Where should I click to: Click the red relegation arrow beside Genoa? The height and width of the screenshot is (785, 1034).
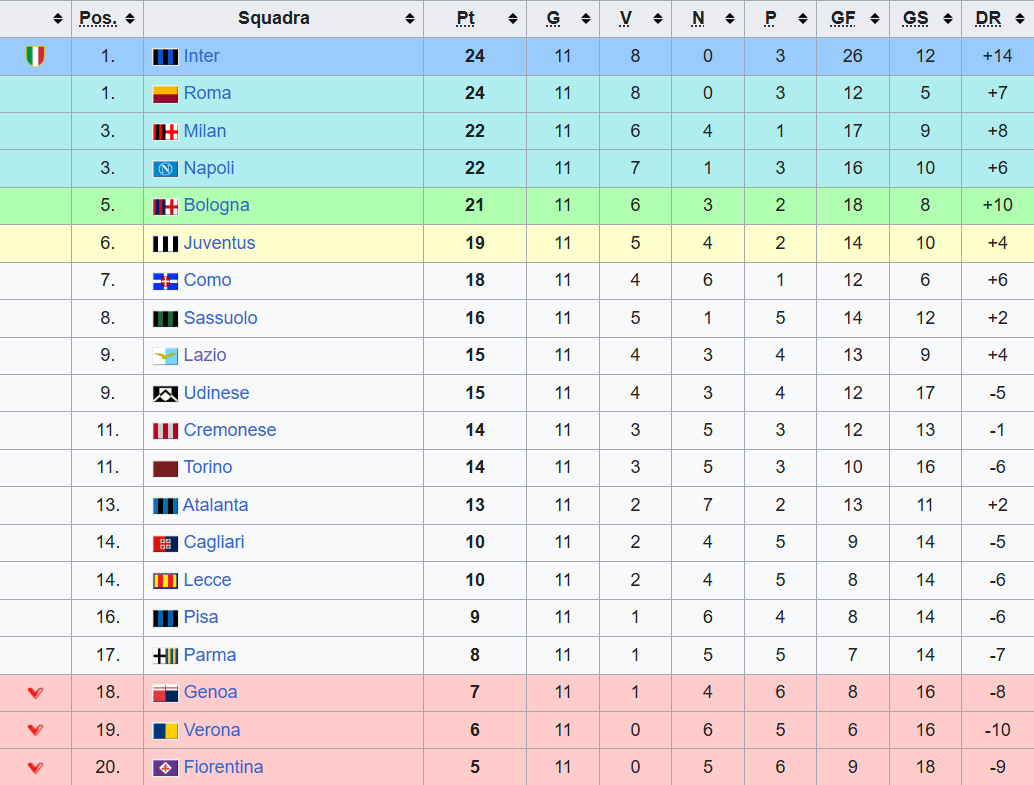pos(35,692)
